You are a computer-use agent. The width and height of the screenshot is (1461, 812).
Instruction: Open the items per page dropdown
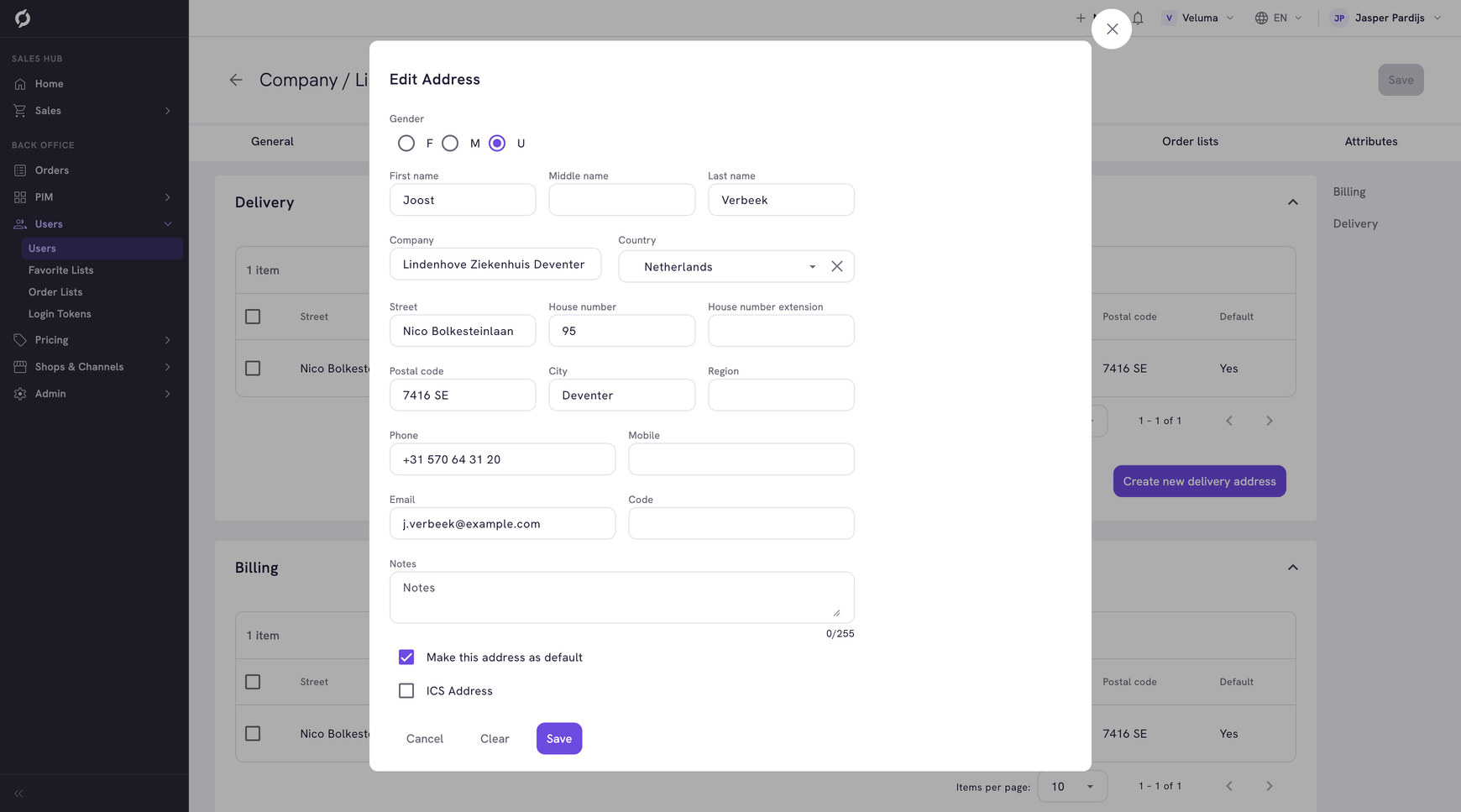(1072, 787)
